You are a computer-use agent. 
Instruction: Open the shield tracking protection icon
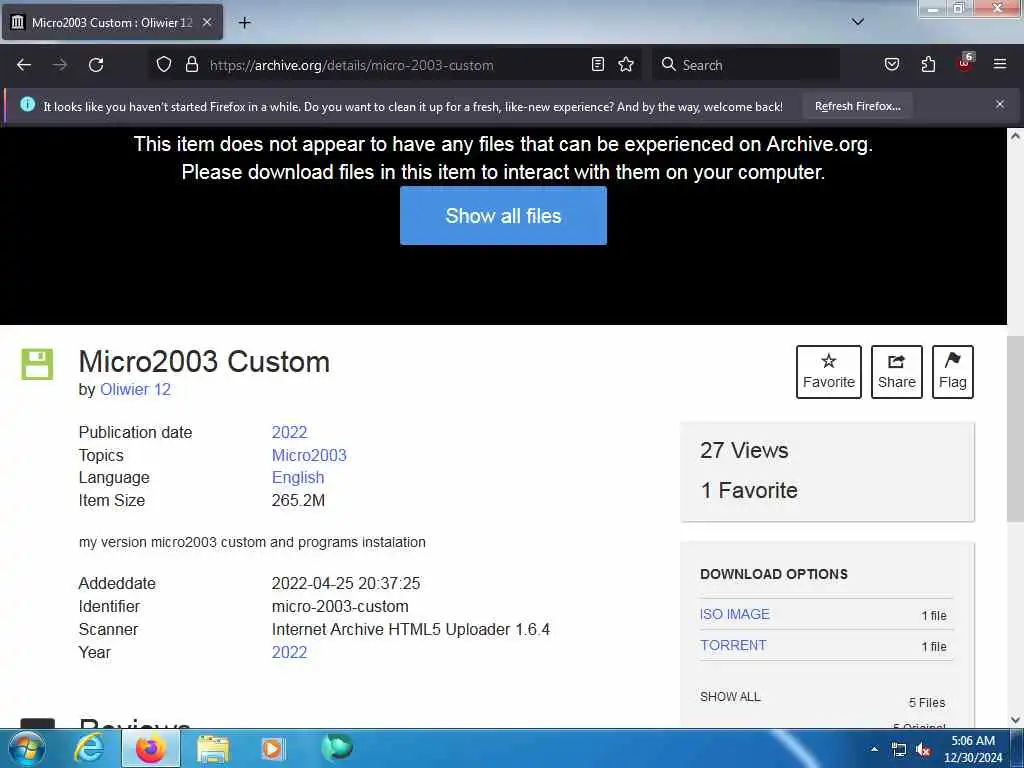[164, 64]
